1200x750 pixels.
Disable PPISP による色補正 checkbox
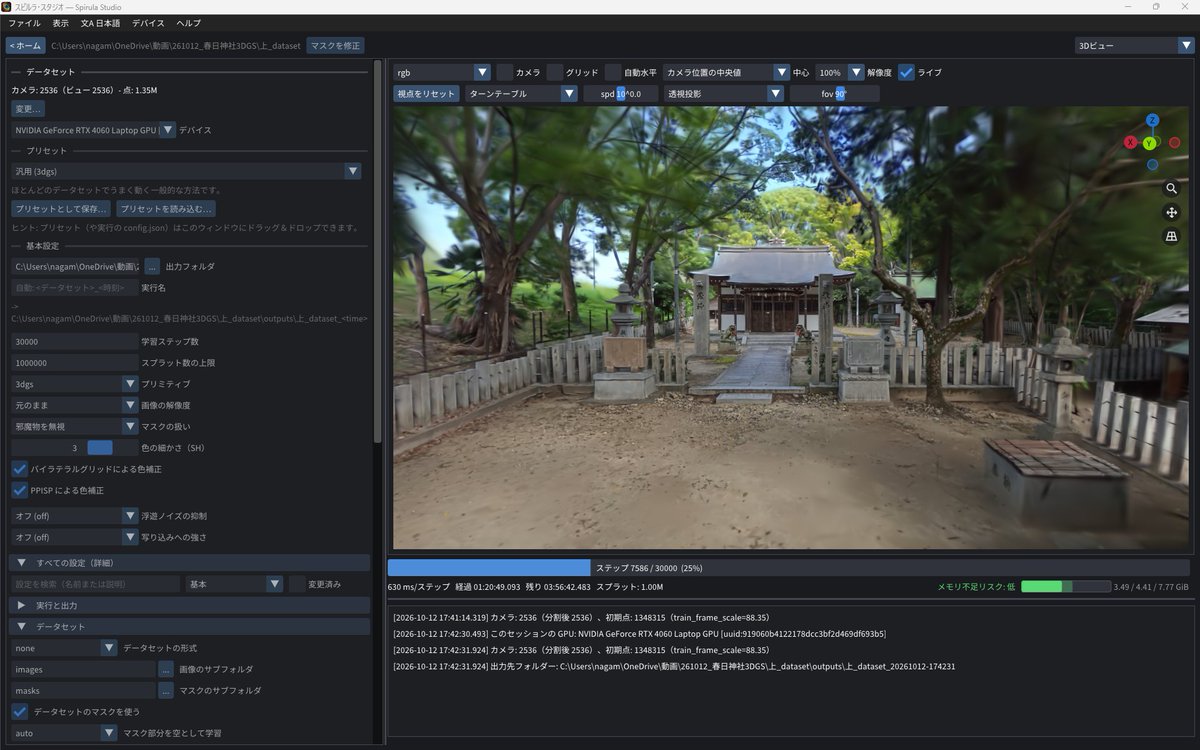pos(20,490)
